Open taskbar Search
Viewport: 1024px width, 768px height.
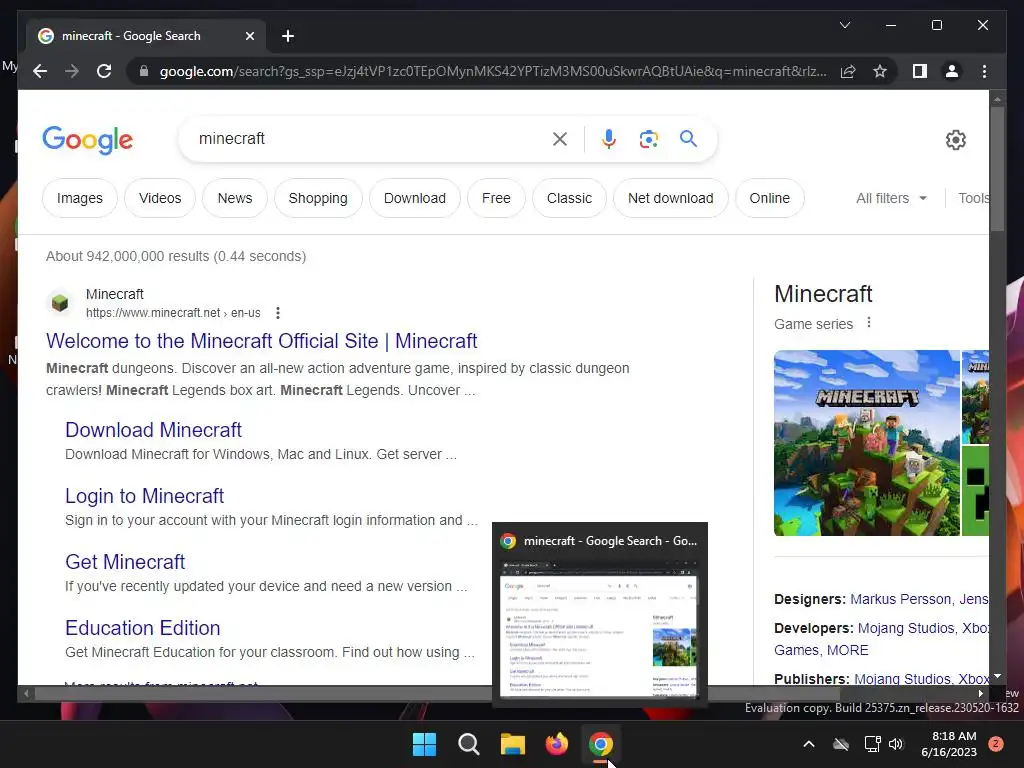pos(468,744)
